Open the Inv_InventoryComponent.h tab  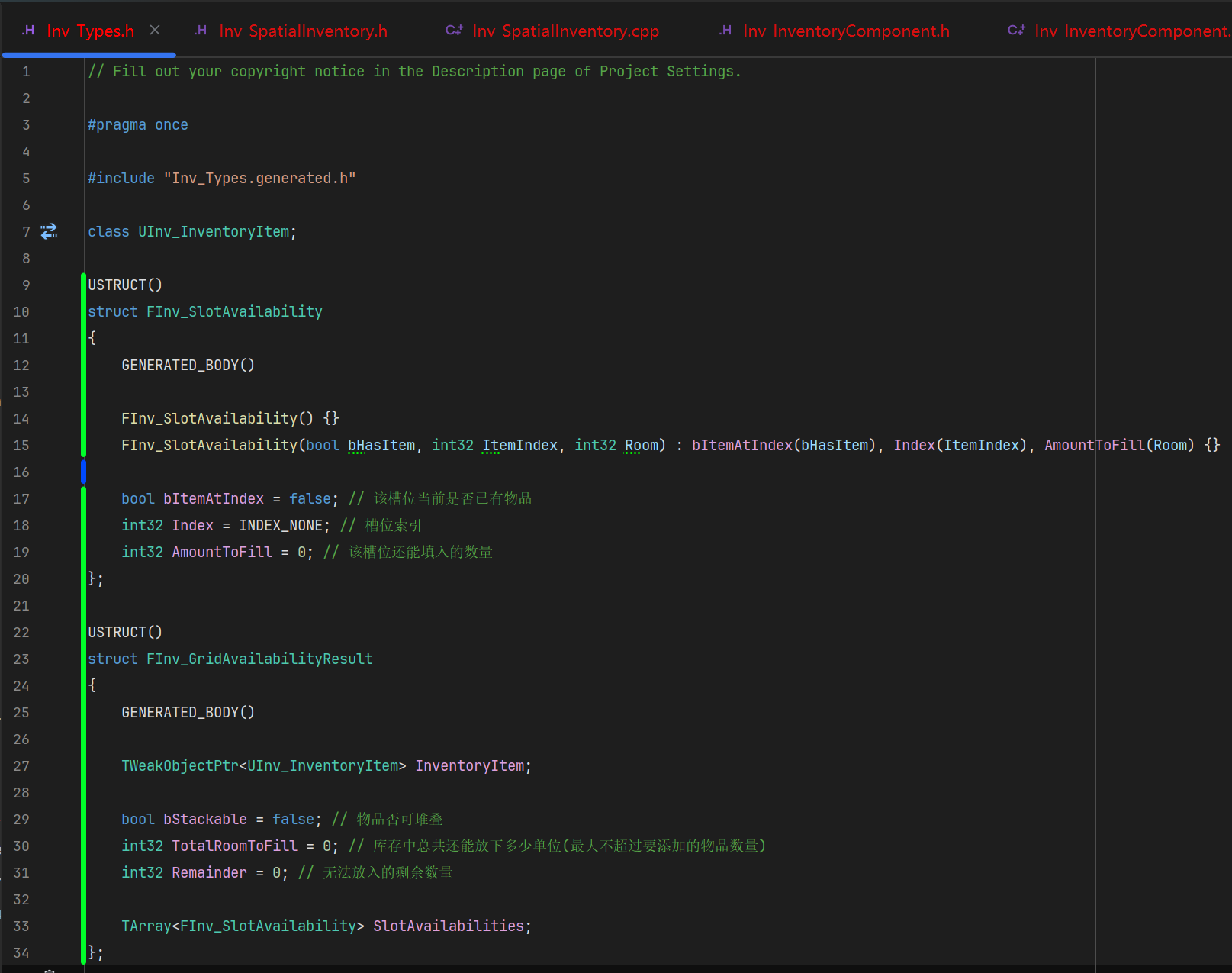pyautogui.click(x=846, y=31)
